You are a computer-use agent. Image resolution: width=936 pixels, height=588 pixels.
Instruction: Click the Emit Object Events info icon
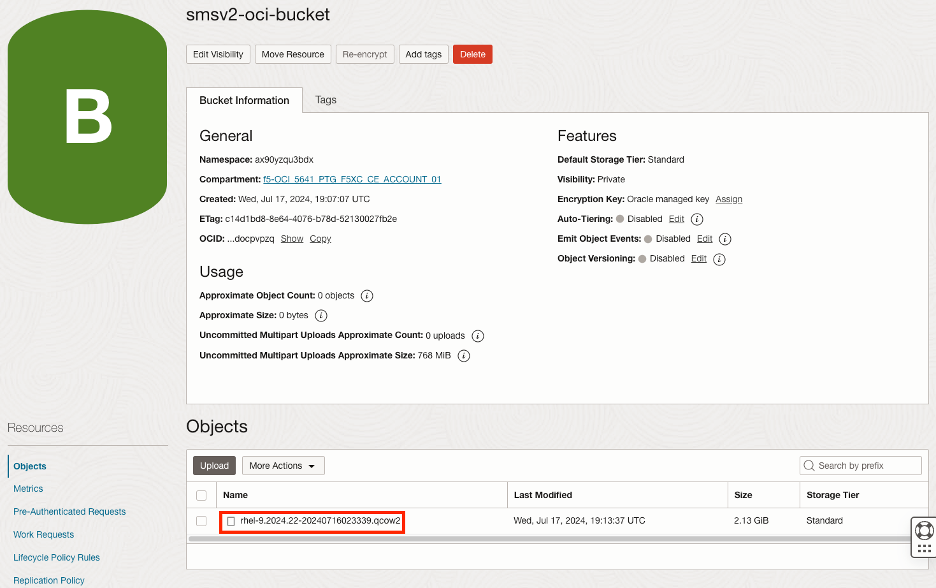coord(724,238)
